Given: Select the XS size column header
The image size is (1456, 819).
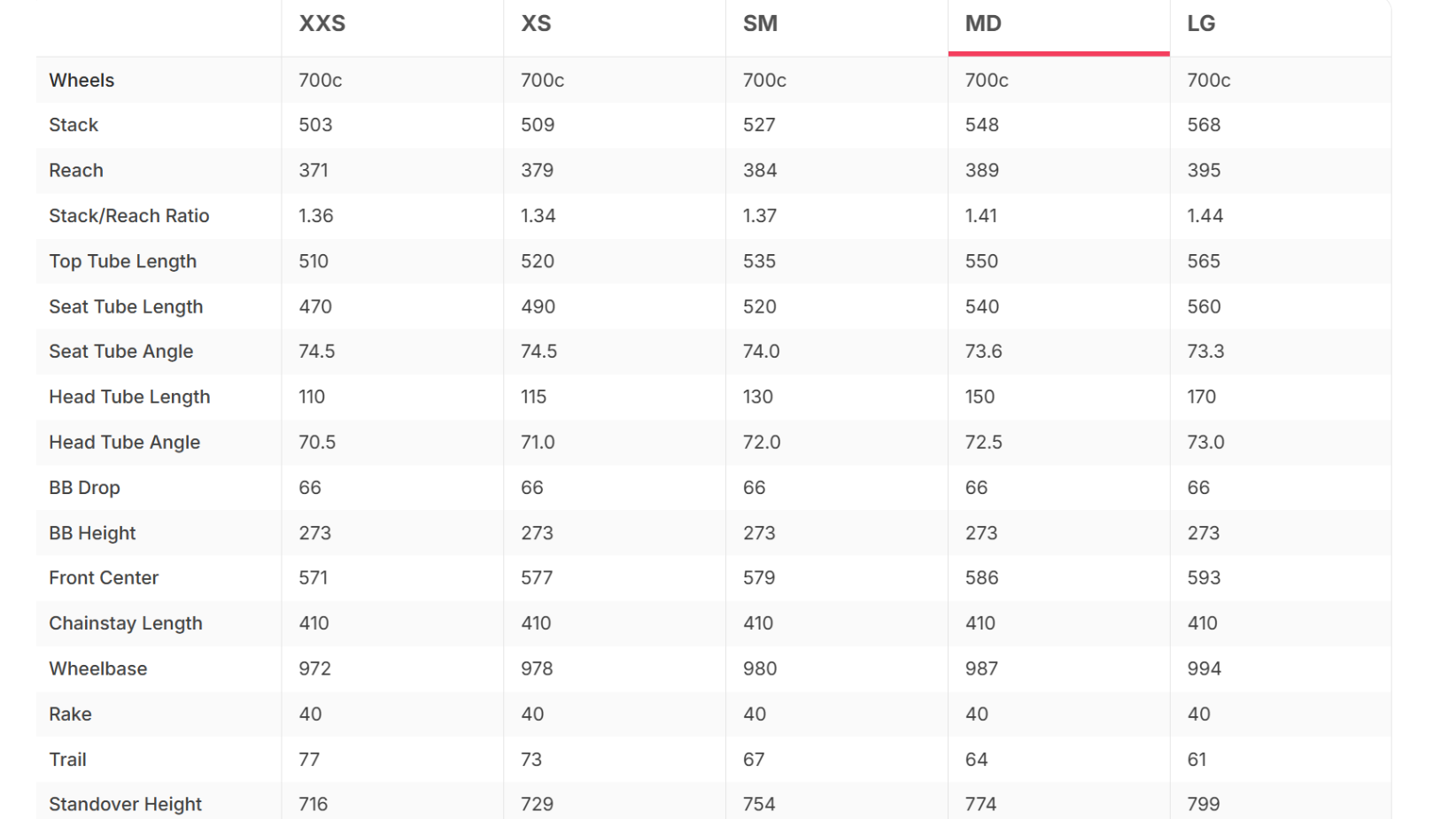Looking at the screenshot, I should (x=536, y=24).
